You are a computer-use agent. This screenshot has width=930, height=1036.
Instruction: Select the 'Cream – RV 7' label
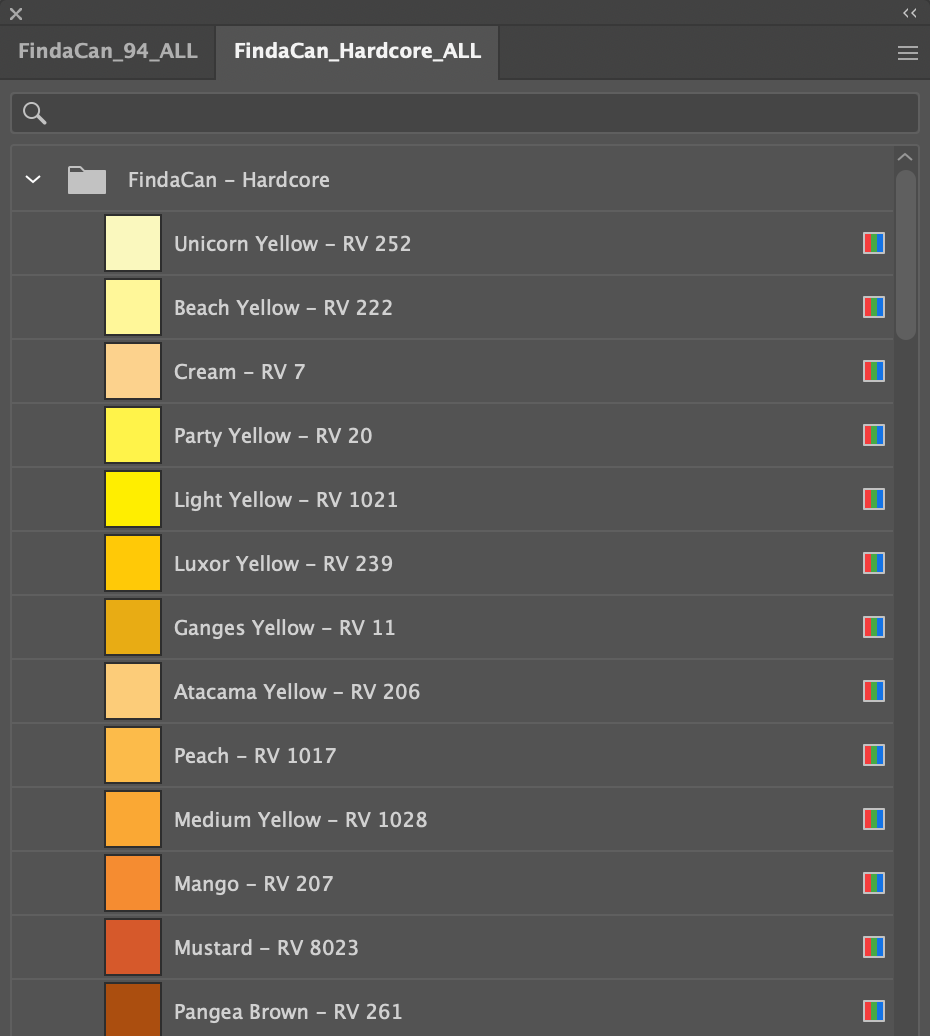(x=240, y=372)
